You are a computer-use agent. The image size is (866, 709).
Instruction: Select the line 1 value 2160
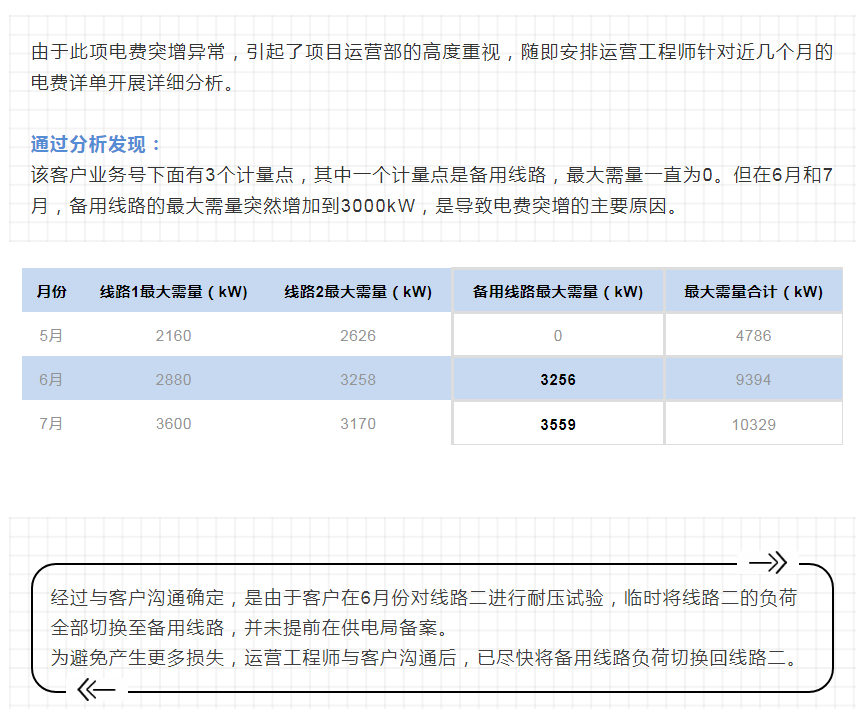[173, 336]
